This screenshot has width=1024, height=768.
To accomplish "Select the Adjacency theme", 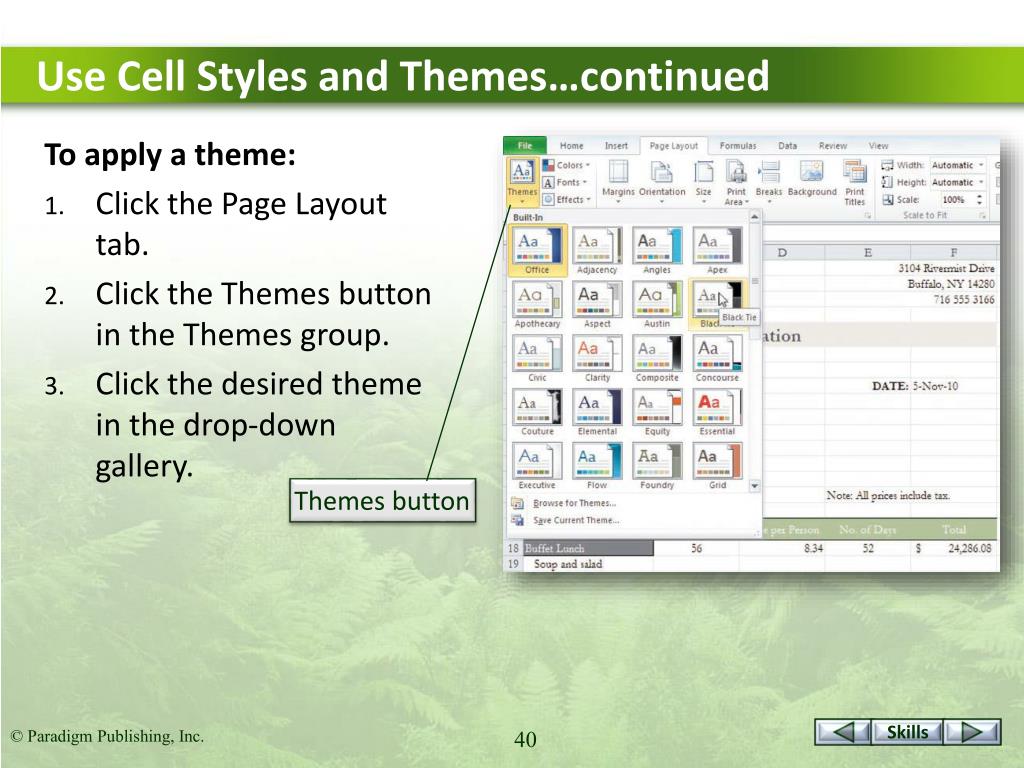I will (597, 250).
